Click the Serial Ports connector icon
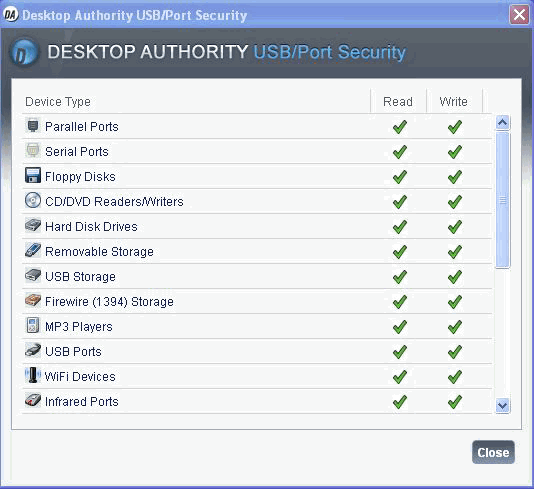The height and width of the screenshot is (489, 534). [x=33, y=151]
